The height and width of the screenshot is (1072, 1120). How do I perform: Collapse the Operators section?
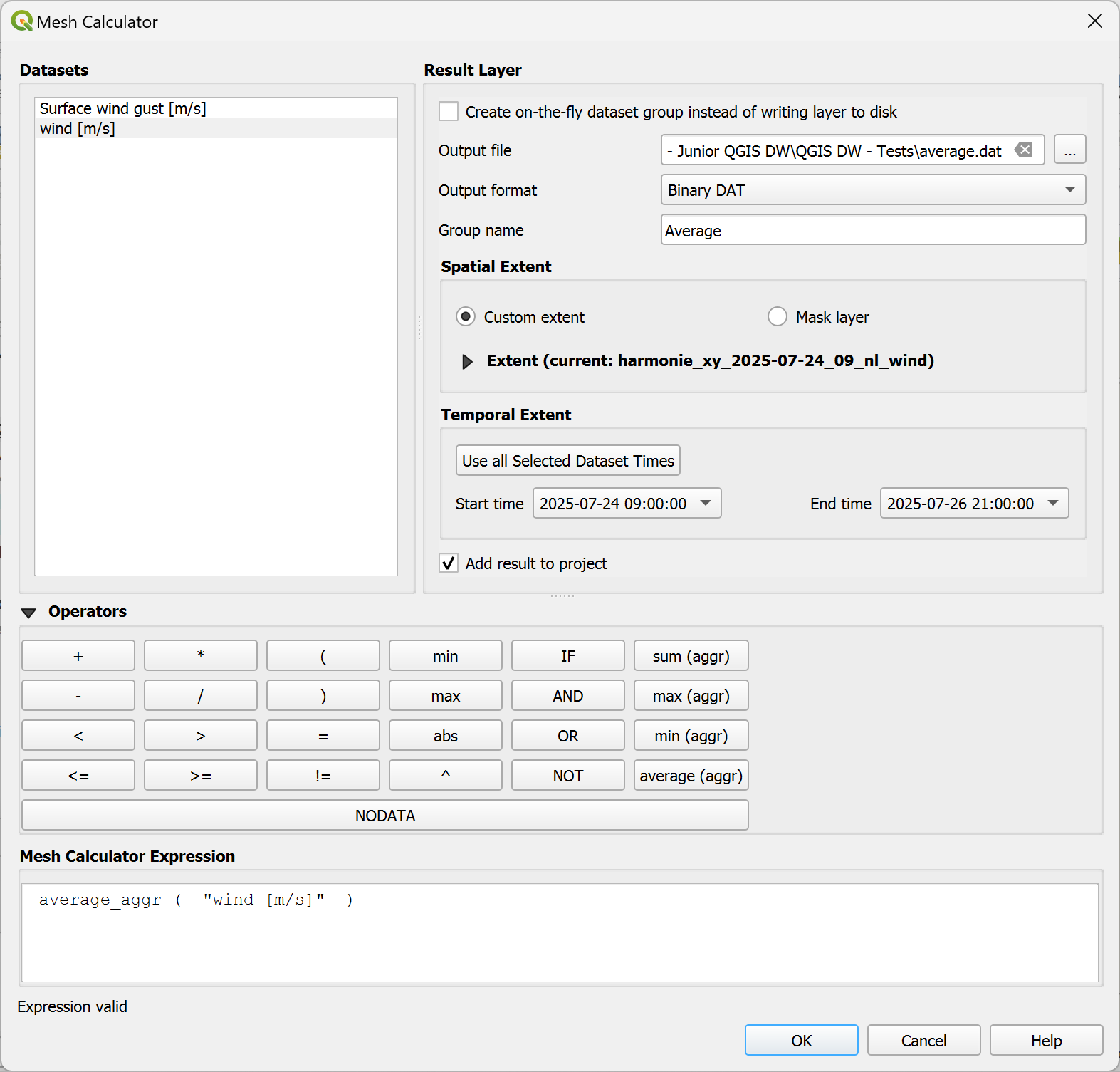click(x=28, y=613)
